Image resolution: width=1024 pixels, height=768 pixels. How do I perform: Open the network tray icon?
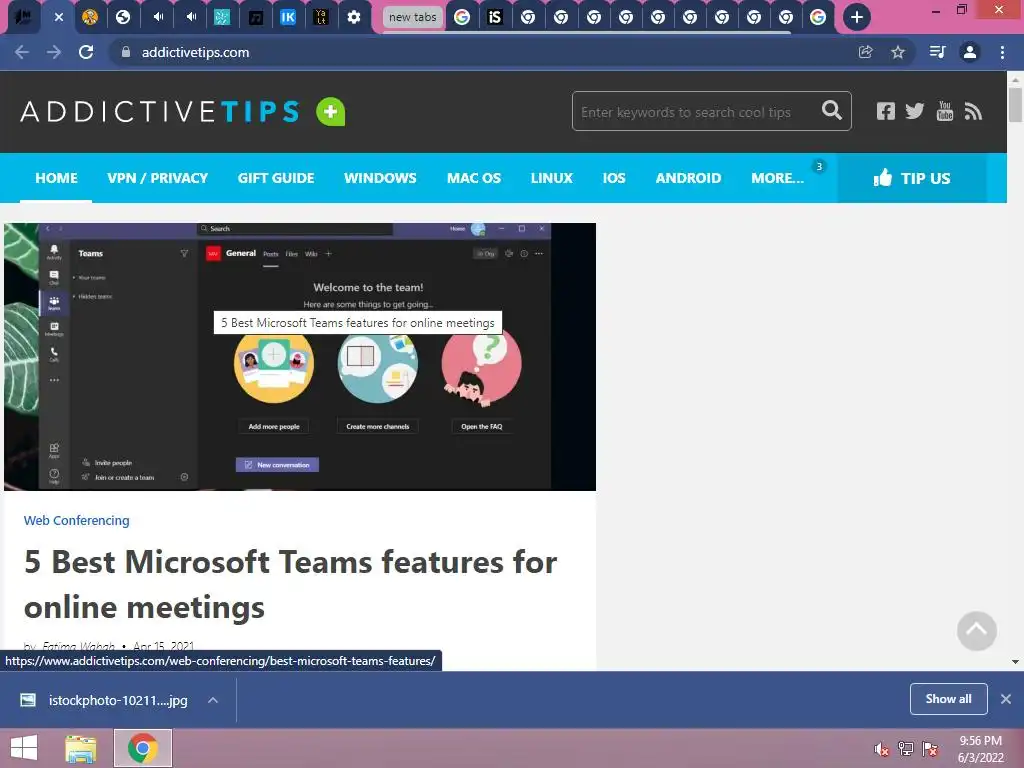pos(906,749)
